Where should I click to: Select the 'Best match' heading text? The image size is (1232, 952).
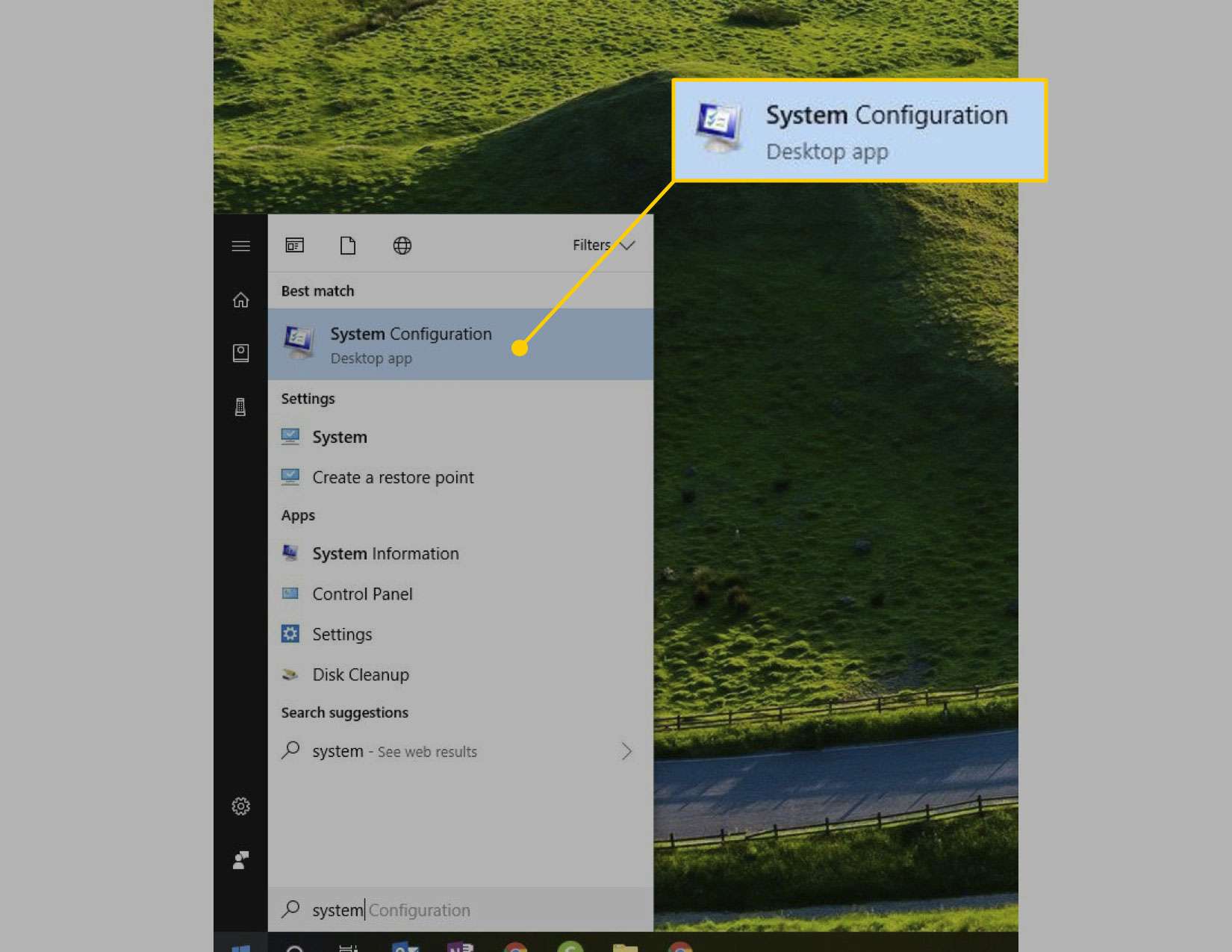317,291
